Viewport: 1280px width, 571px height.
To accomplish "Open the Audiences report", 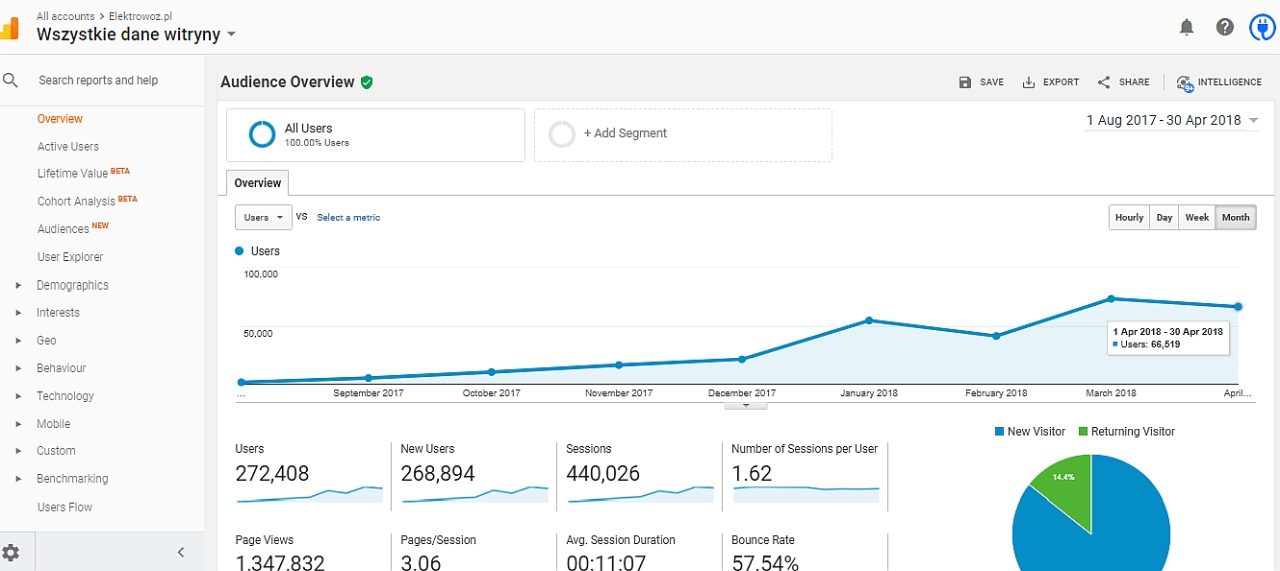I will point(63,229).
